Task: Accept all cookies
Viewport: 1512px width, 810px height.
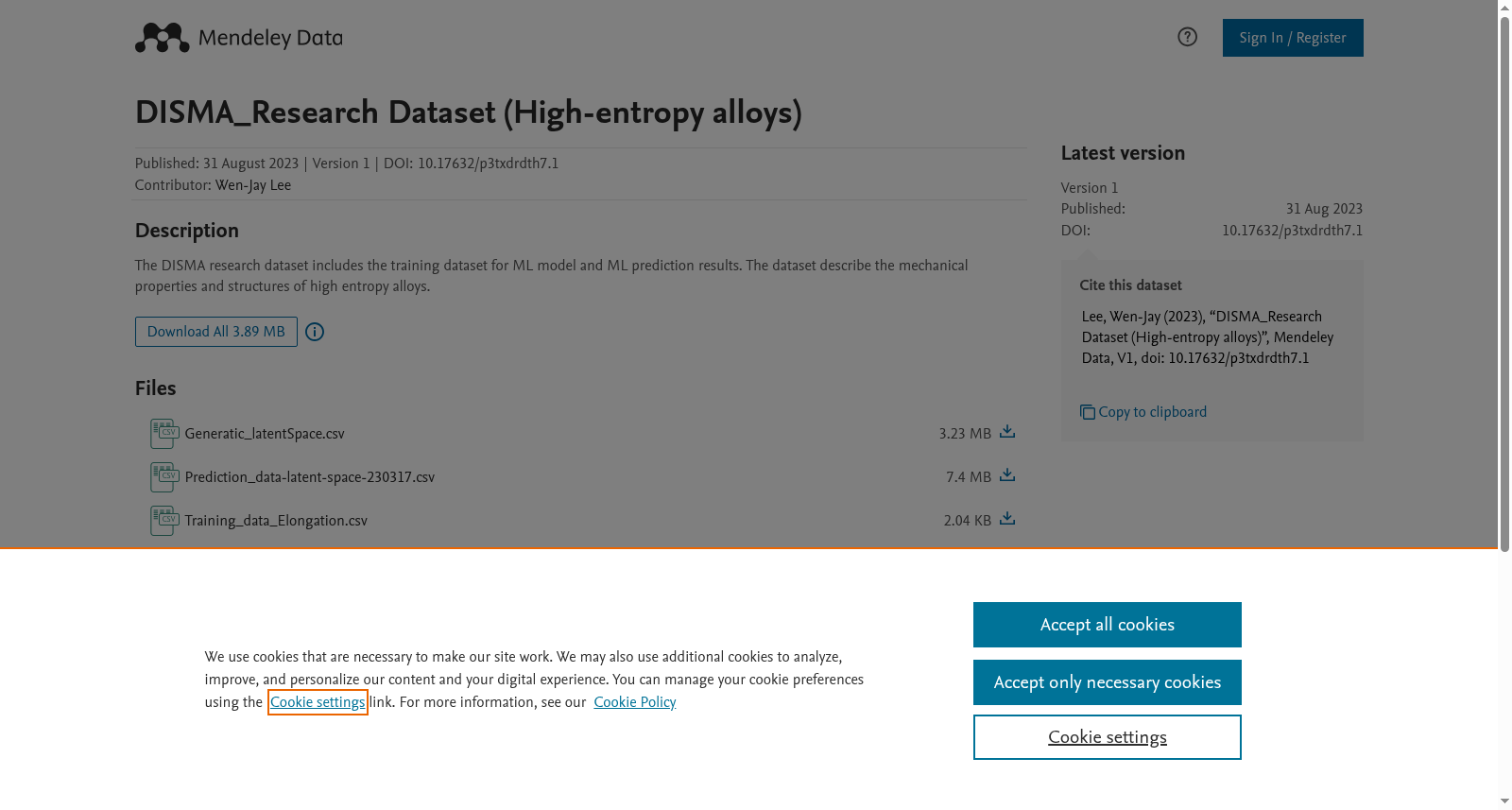Action: tap(1108, 625)
